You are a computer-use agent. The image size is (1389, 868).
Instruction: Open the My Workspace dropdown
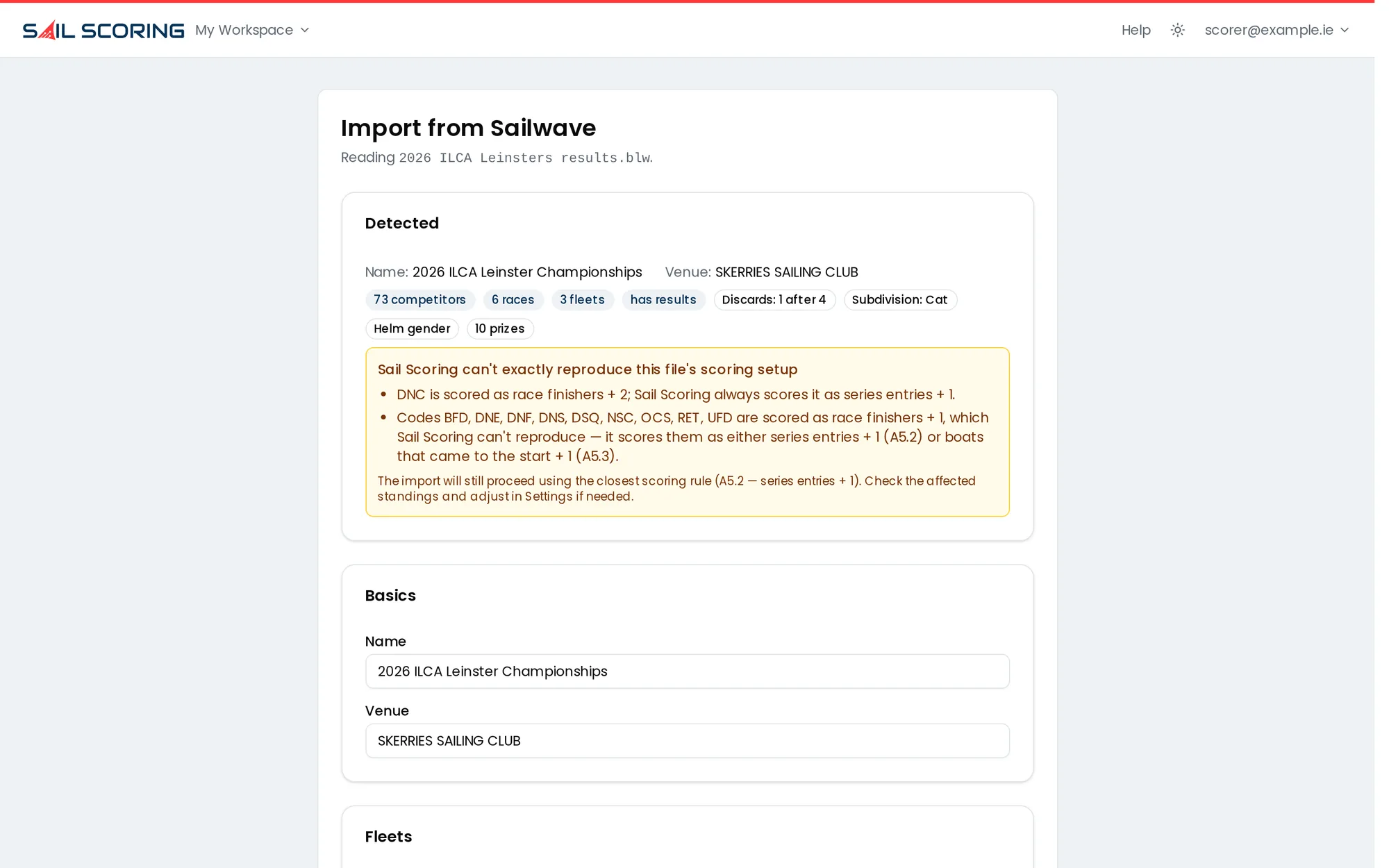[252, 30]
